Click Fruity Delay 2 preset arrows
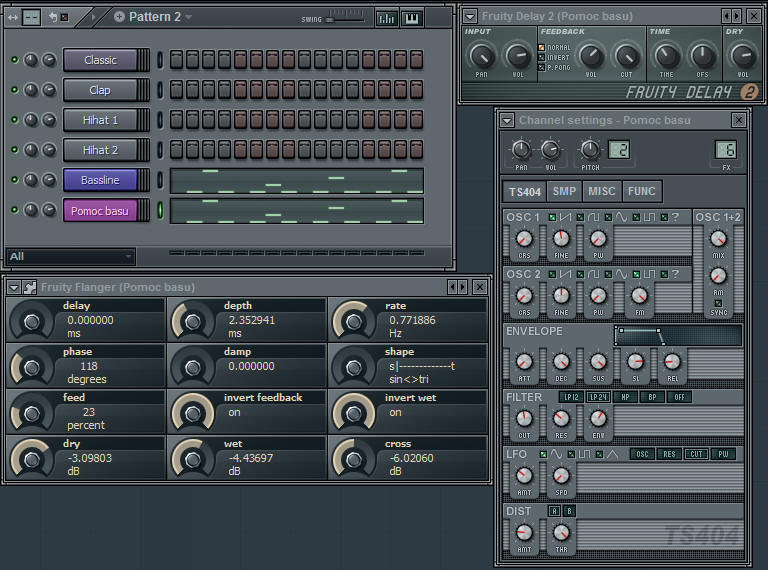Image resolution: width=768 pixels, height=570 pixels. coord(731,16)
